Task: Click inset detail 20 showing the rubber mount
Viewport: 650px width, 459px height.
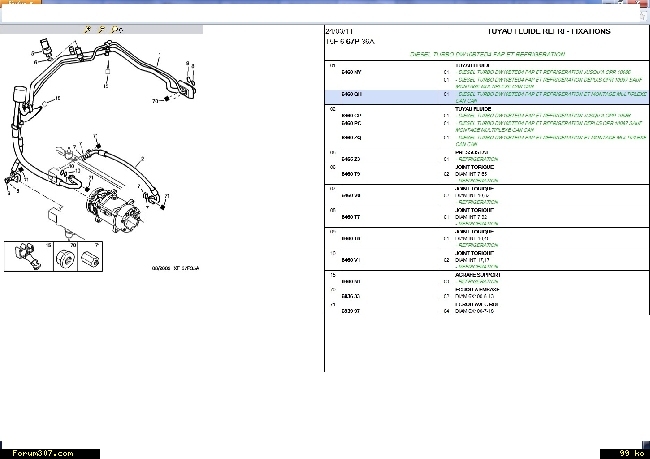Action: tap(65, 256)
